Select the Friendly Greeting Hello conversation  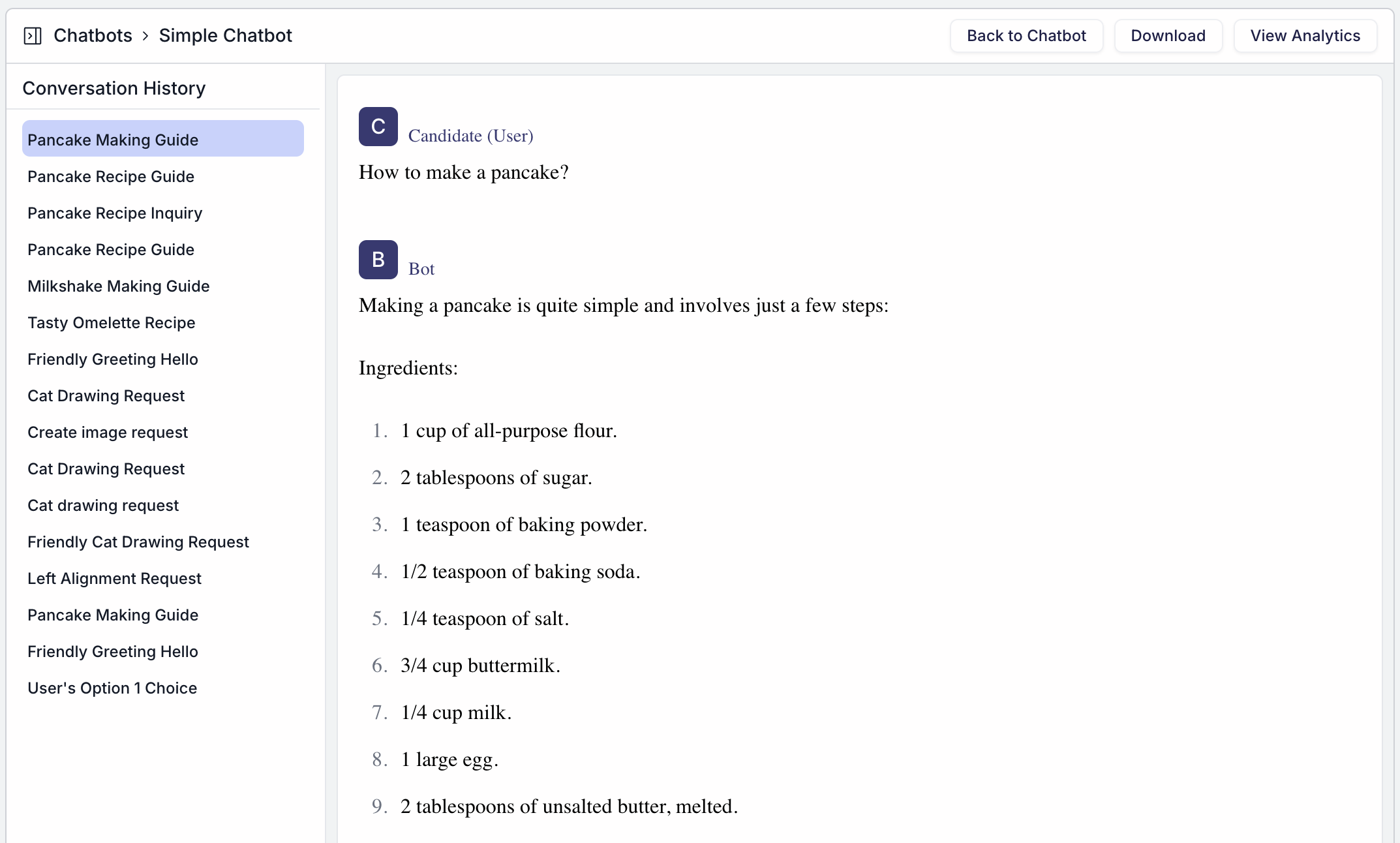112,359
